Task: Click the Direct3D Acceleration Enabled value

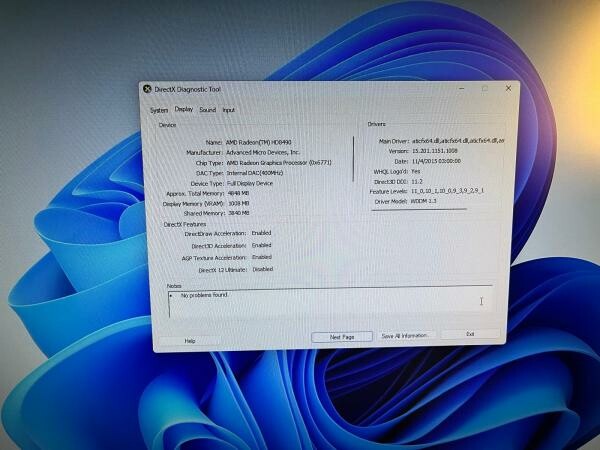Action: pos(262,245)
